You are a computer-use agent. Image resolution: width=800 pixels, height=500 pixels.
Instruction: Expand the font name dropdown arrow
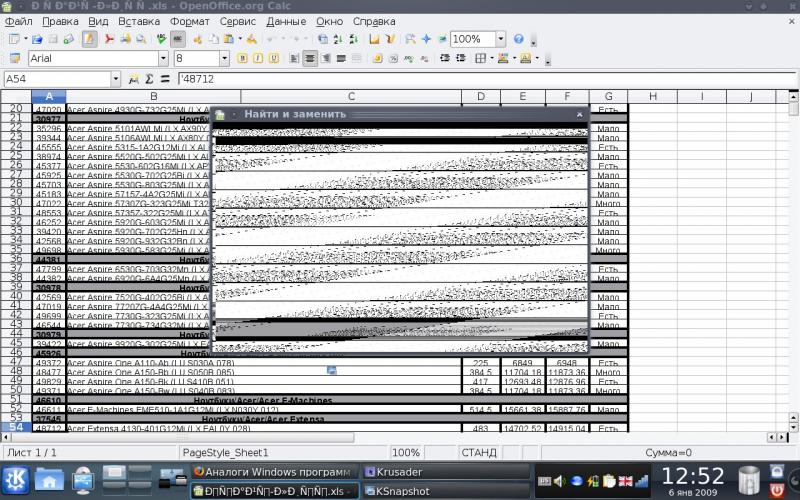[163, 58]
